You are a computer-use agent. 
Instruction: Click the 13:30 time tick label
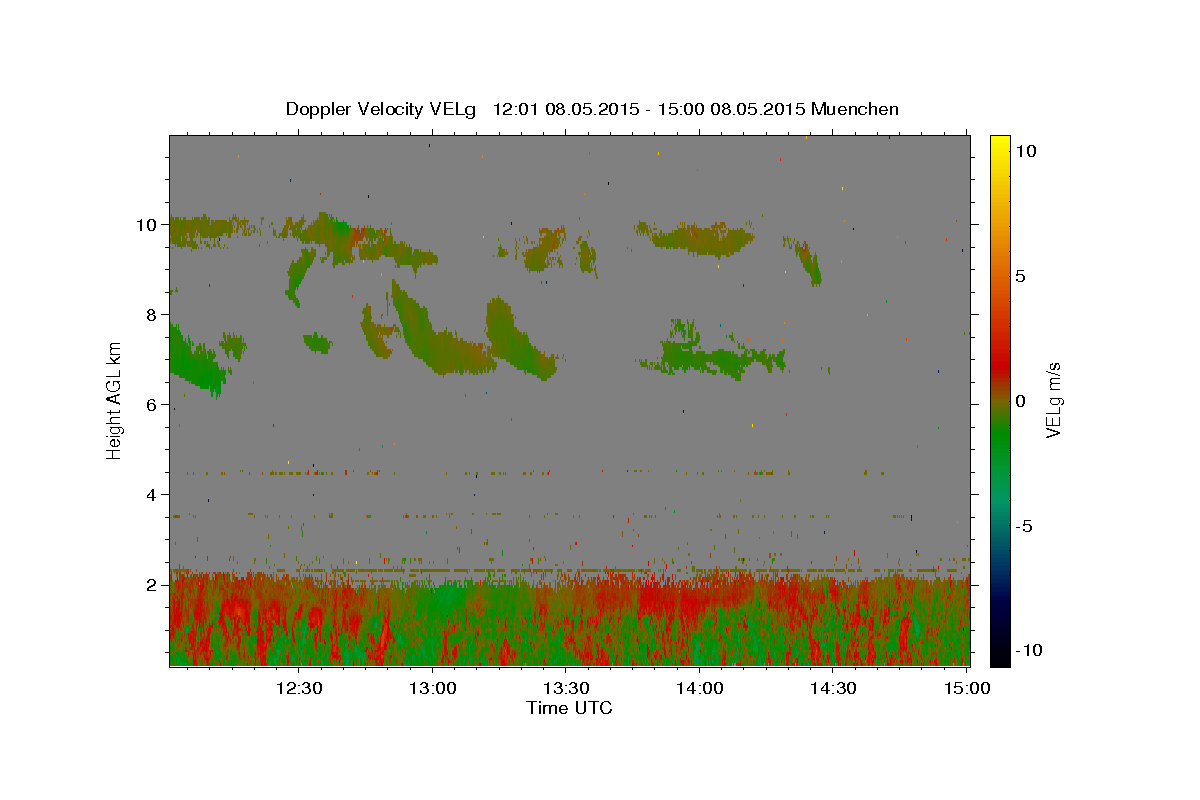point(566,688)
